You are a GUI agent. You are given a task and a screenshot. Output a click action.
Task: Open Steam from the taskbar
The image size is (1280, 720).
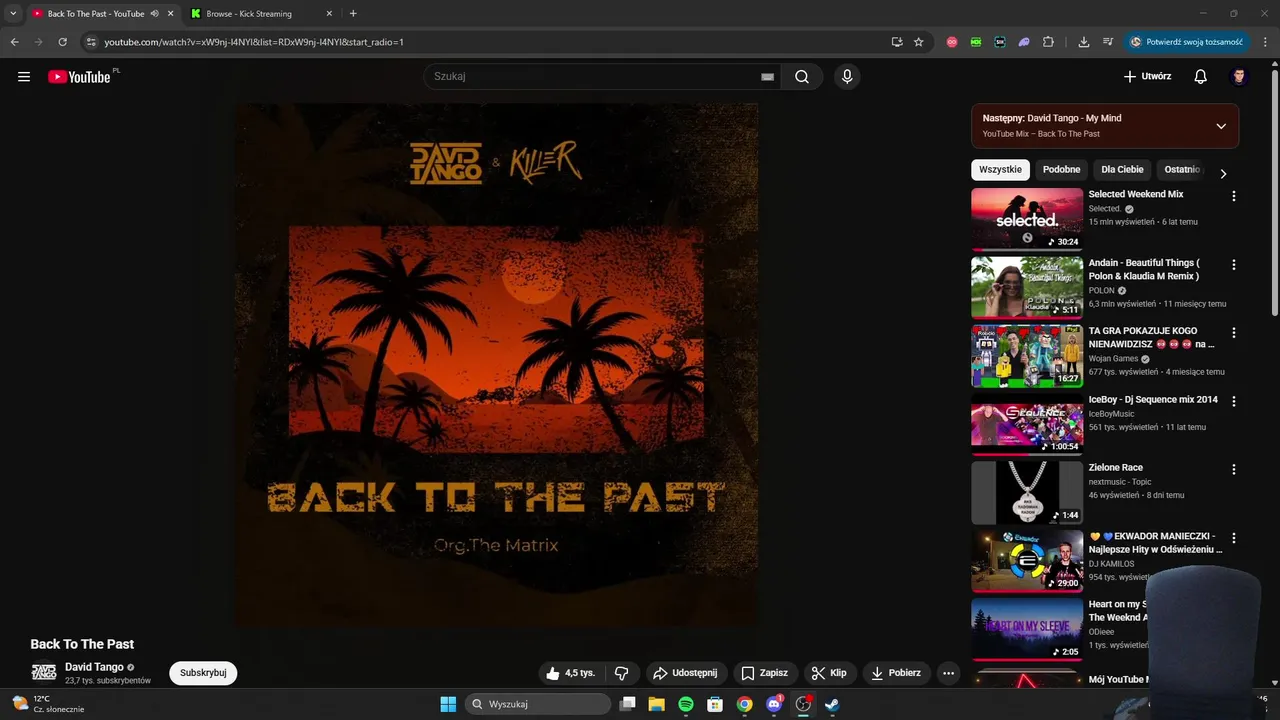click(831, 704)
